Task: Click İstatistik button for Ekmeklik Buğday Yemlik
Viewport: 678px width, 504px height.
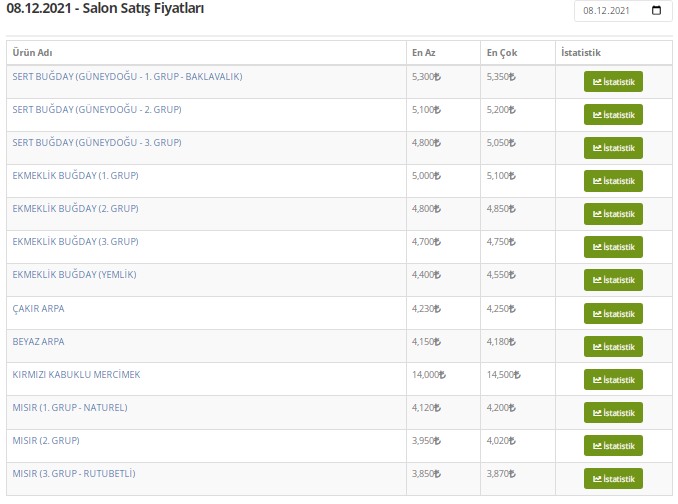Action: pos(613,280)
